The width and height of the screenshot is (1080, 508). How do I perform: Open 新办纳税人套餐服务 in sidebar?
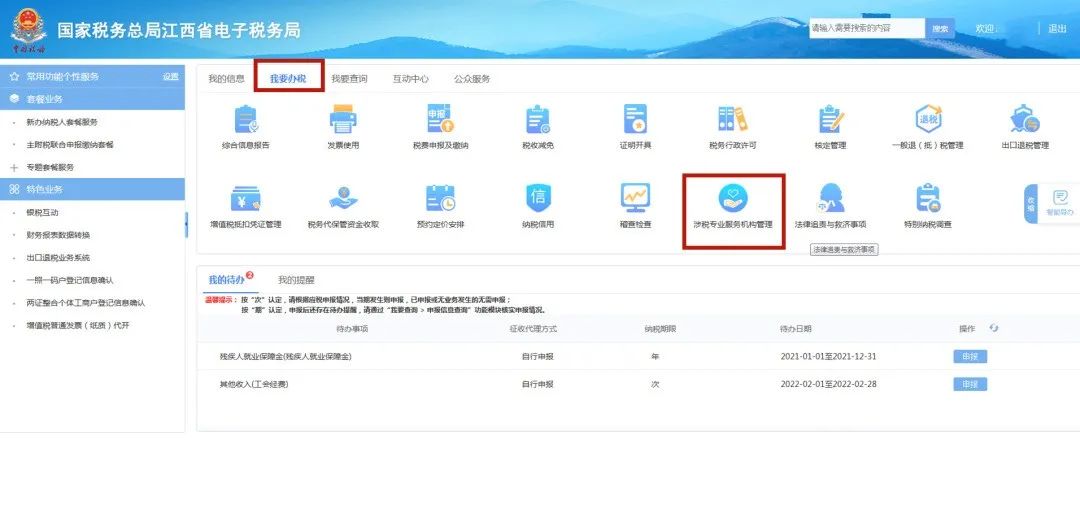click(x=62, y=122)
